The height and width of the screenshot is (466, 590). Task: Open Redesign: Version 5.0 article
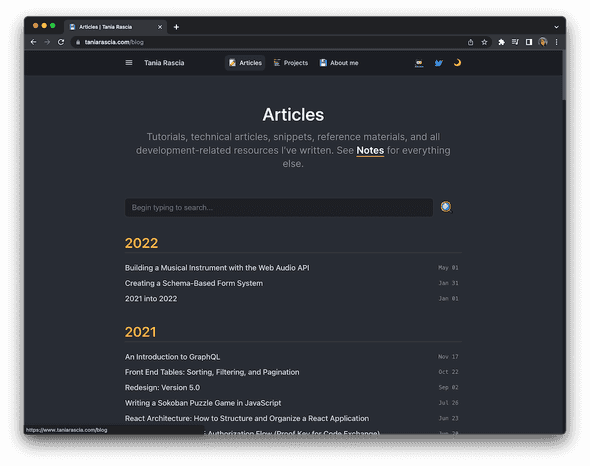point(162,387)
